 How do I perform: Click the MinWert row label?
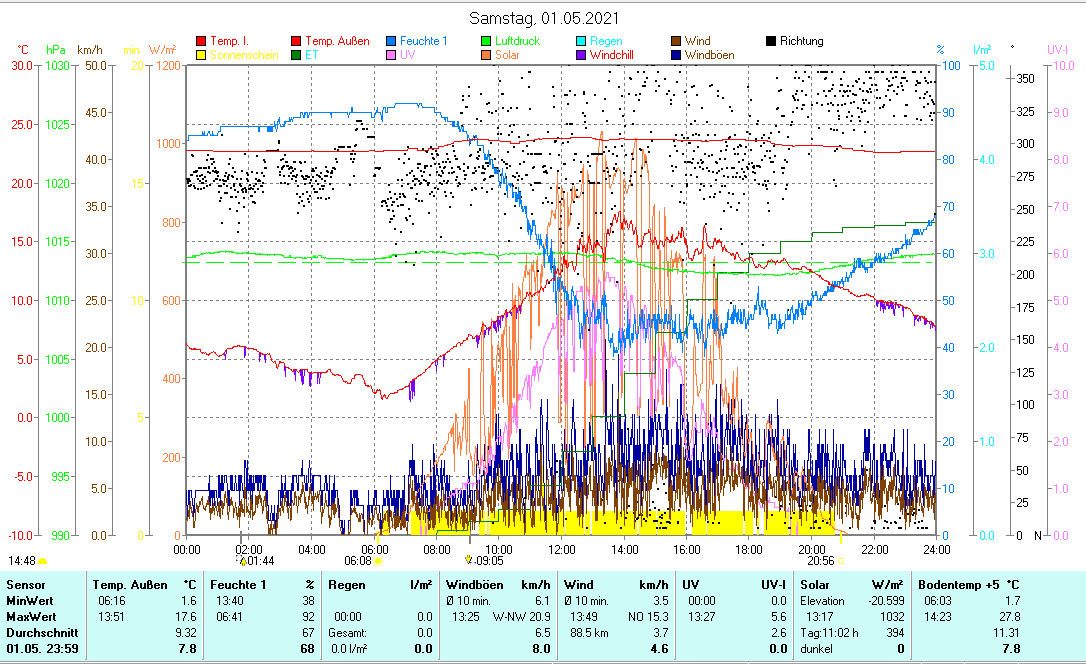coord(30,601)
